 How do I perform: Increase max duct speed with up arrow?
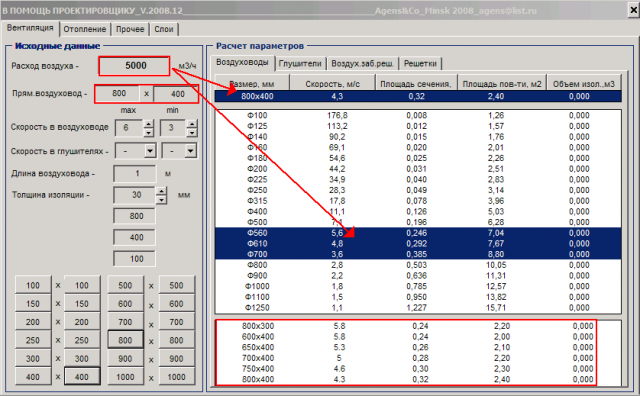(149, 124)
